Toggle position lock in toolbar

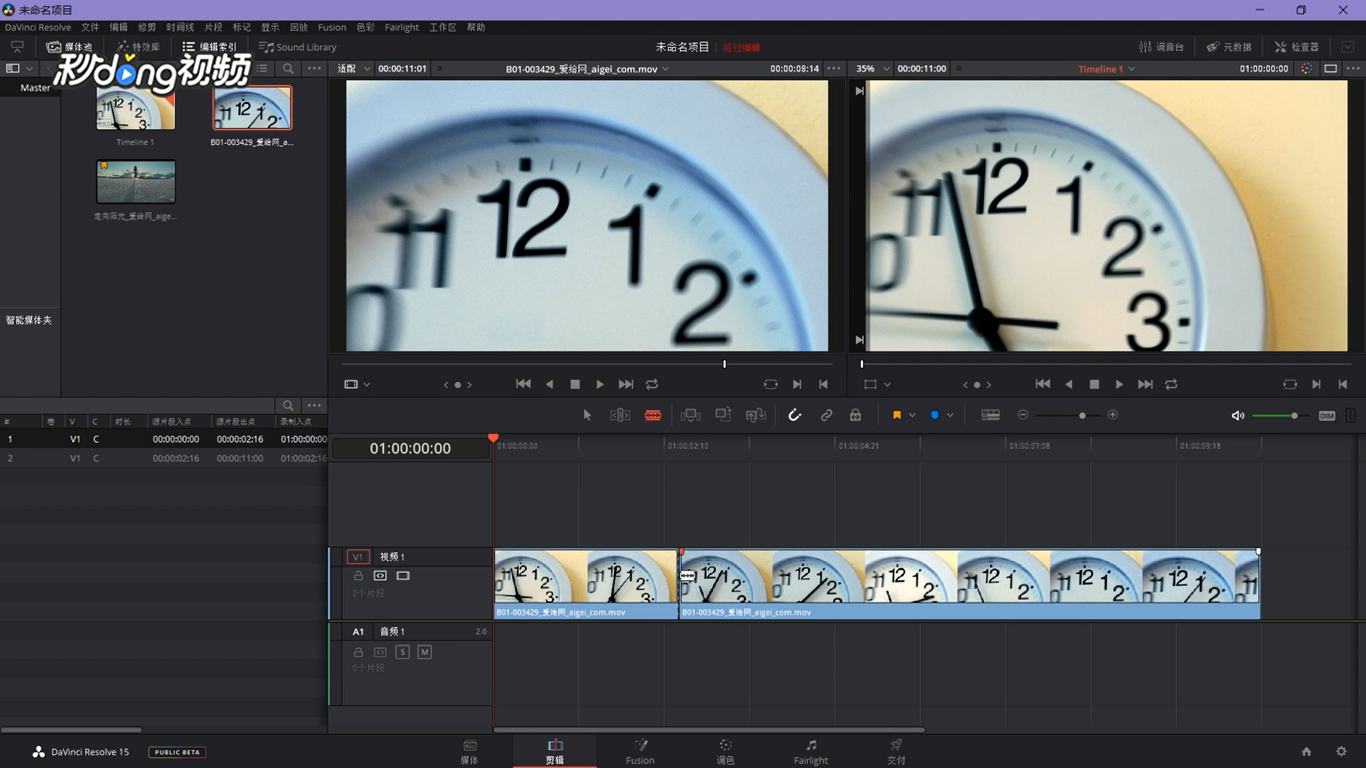[855, 415]
